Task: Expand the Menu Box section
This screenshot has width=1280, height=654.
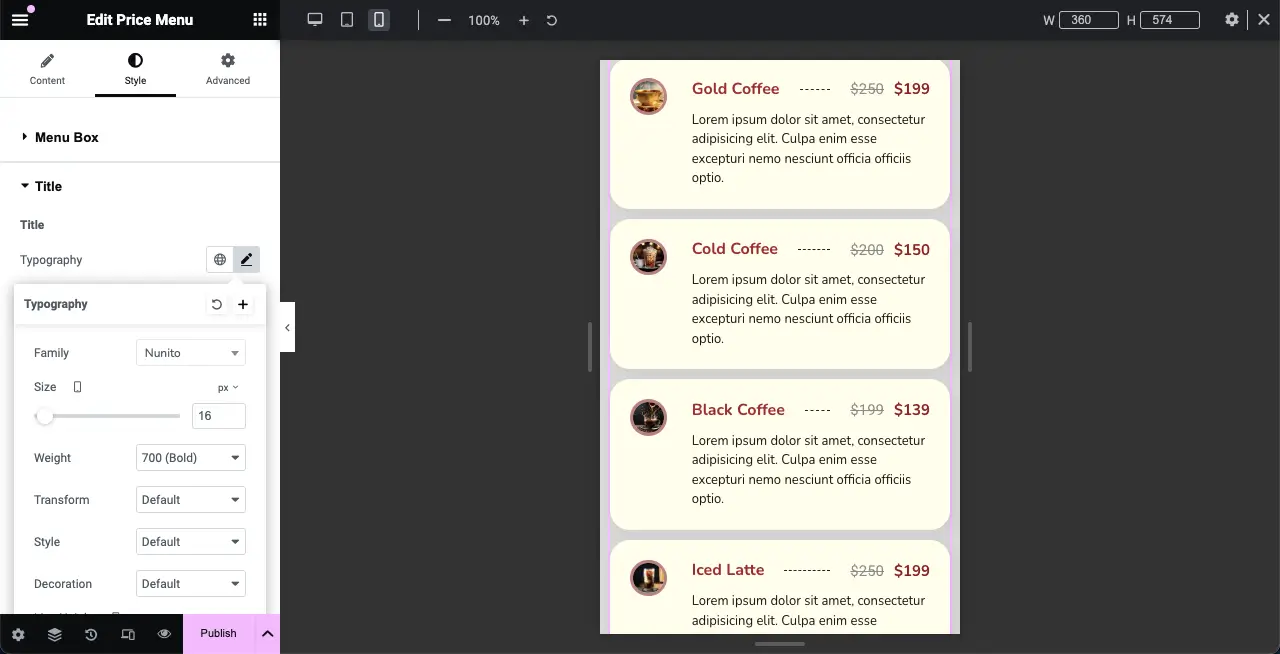Action: [140, 137]
